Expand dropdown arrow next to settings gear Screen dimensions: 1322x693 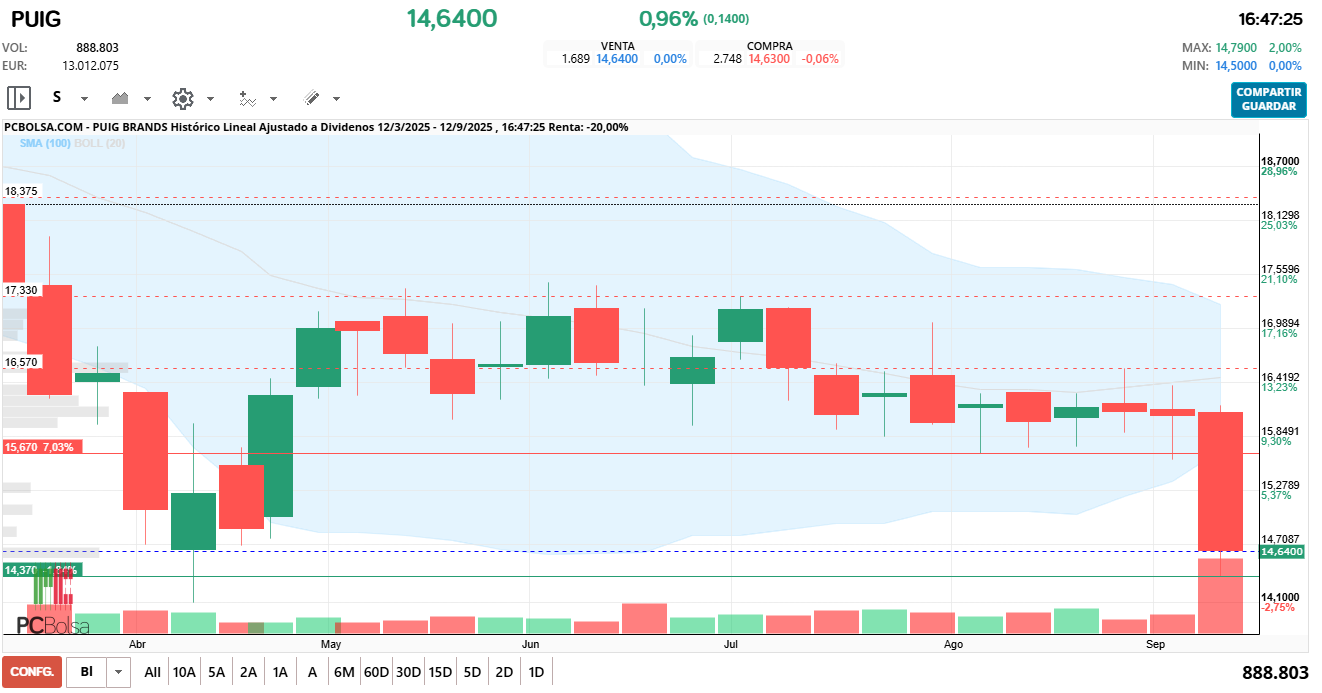[210, 99]
